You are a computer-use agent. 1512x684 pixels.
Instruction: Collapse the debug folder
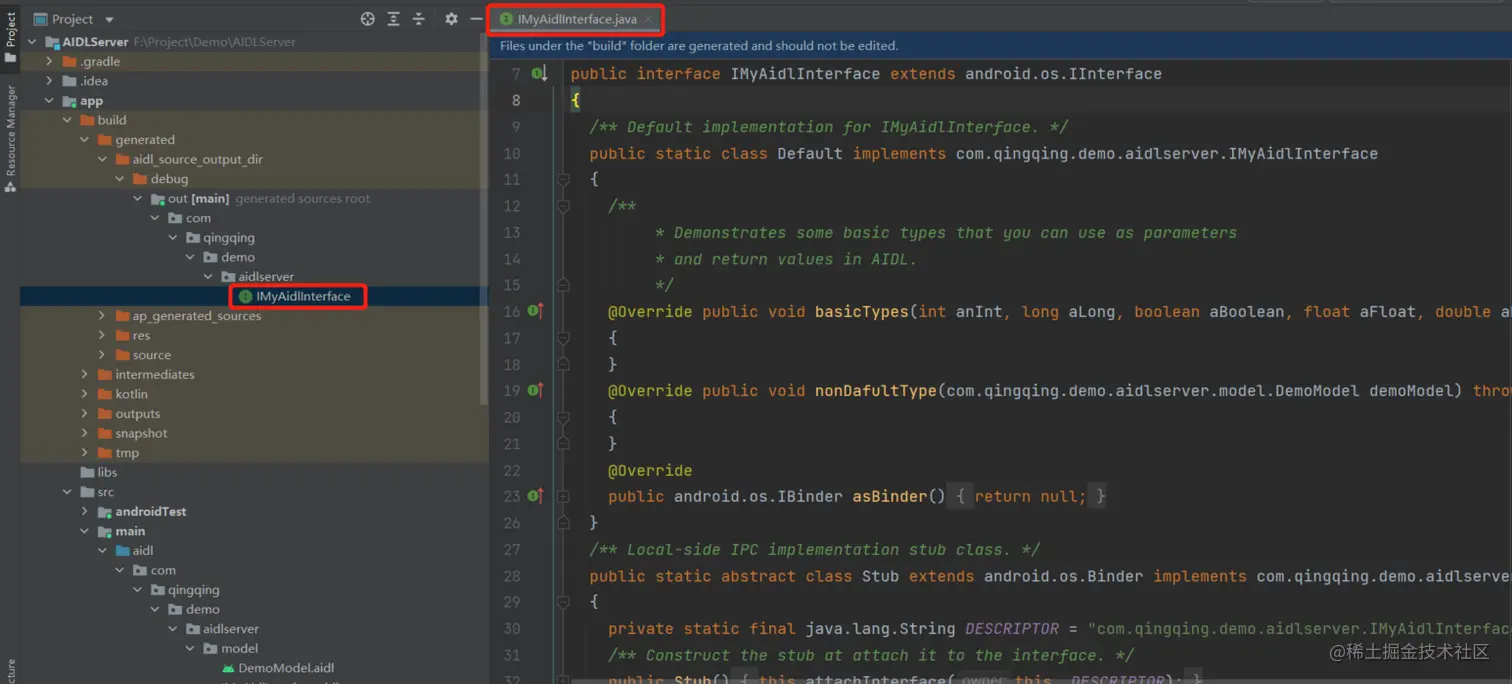(x=119, y=179)
